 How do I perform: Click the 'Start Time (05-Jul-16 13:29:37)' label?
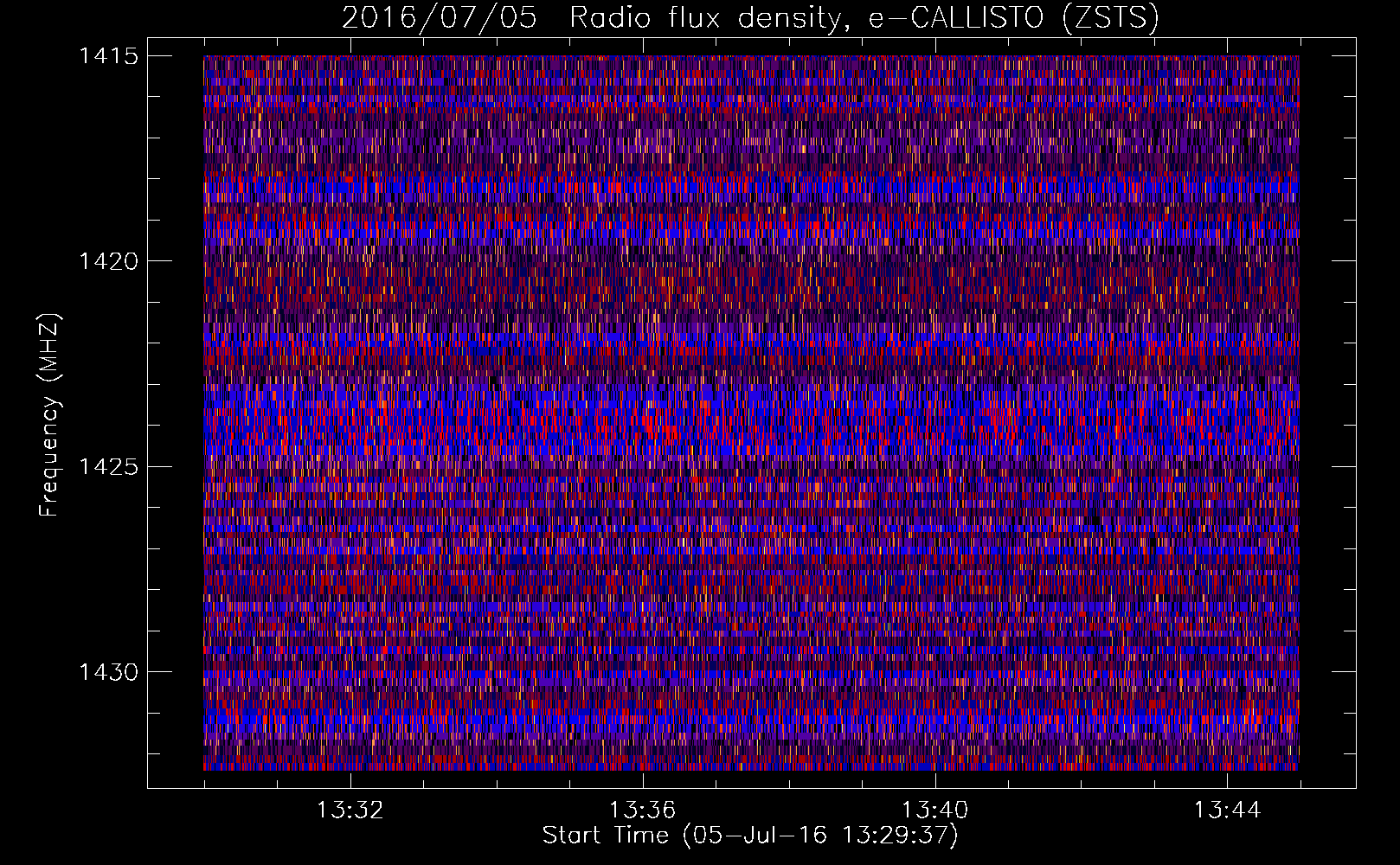(750, 836)
